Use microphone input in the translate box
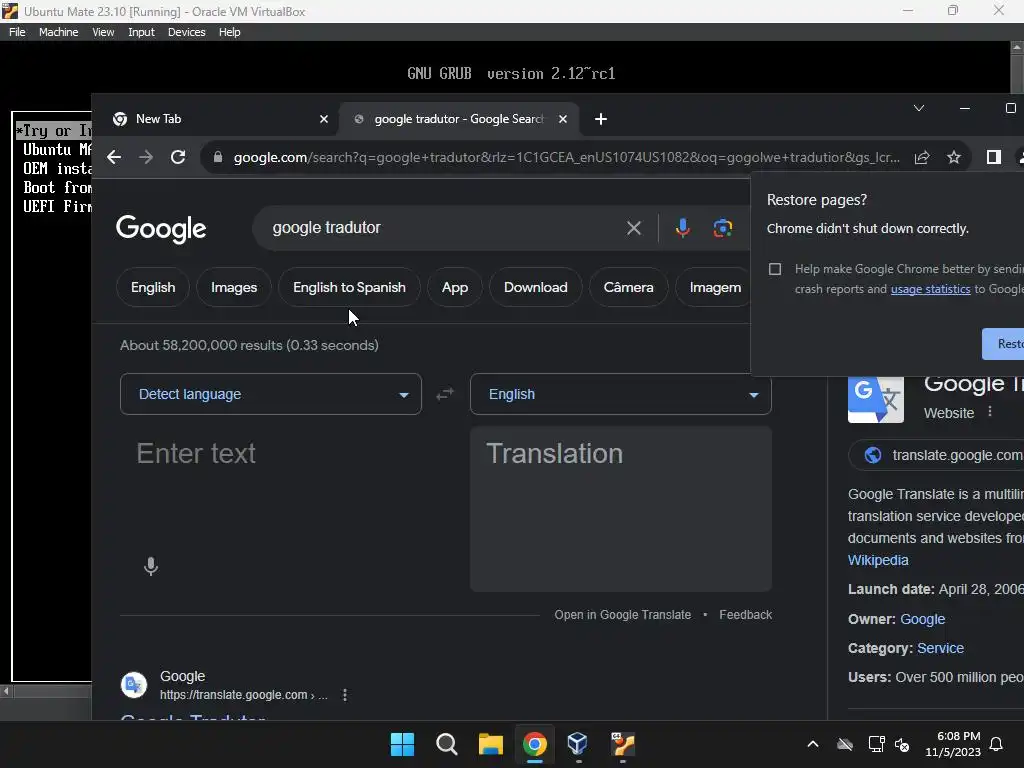1024x768 pixels. 151,566
